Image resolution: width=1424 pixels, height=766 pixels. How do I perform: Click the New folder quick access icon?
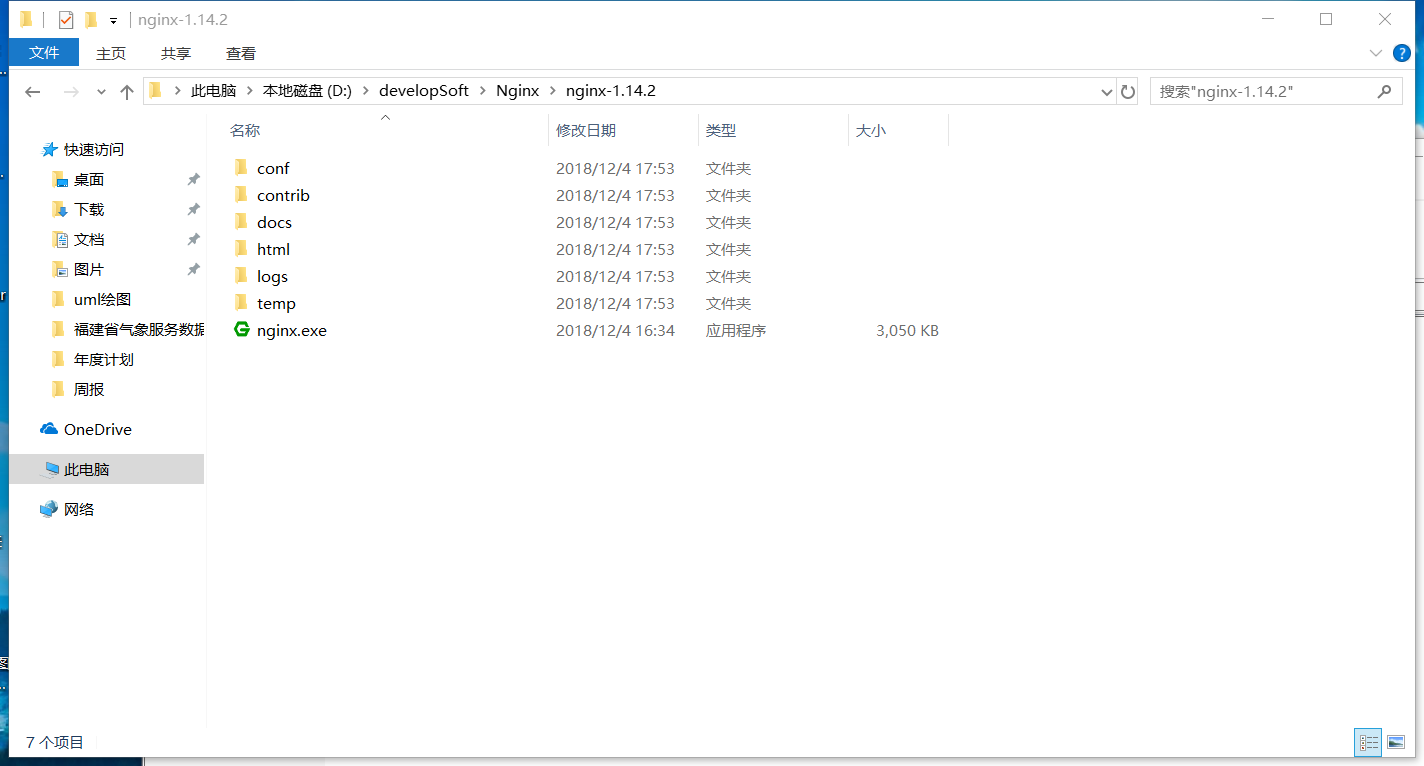click(x=91, y=20)
